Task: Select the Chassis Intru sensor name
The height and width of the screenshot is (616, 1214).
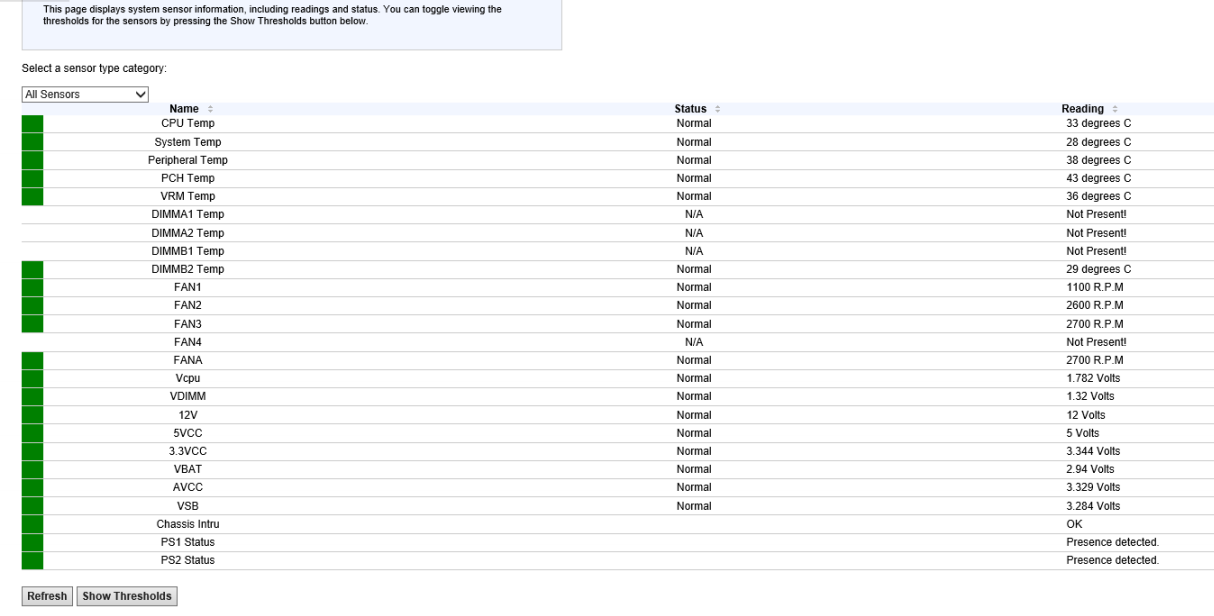Action: [x=188, y=524]
